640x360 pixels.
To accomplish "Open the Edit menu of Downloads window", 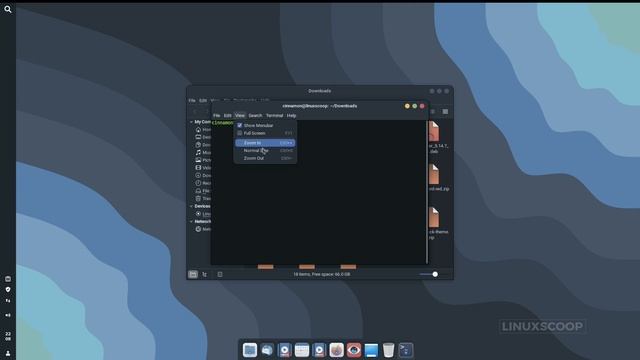I will [x=203, y=100].
